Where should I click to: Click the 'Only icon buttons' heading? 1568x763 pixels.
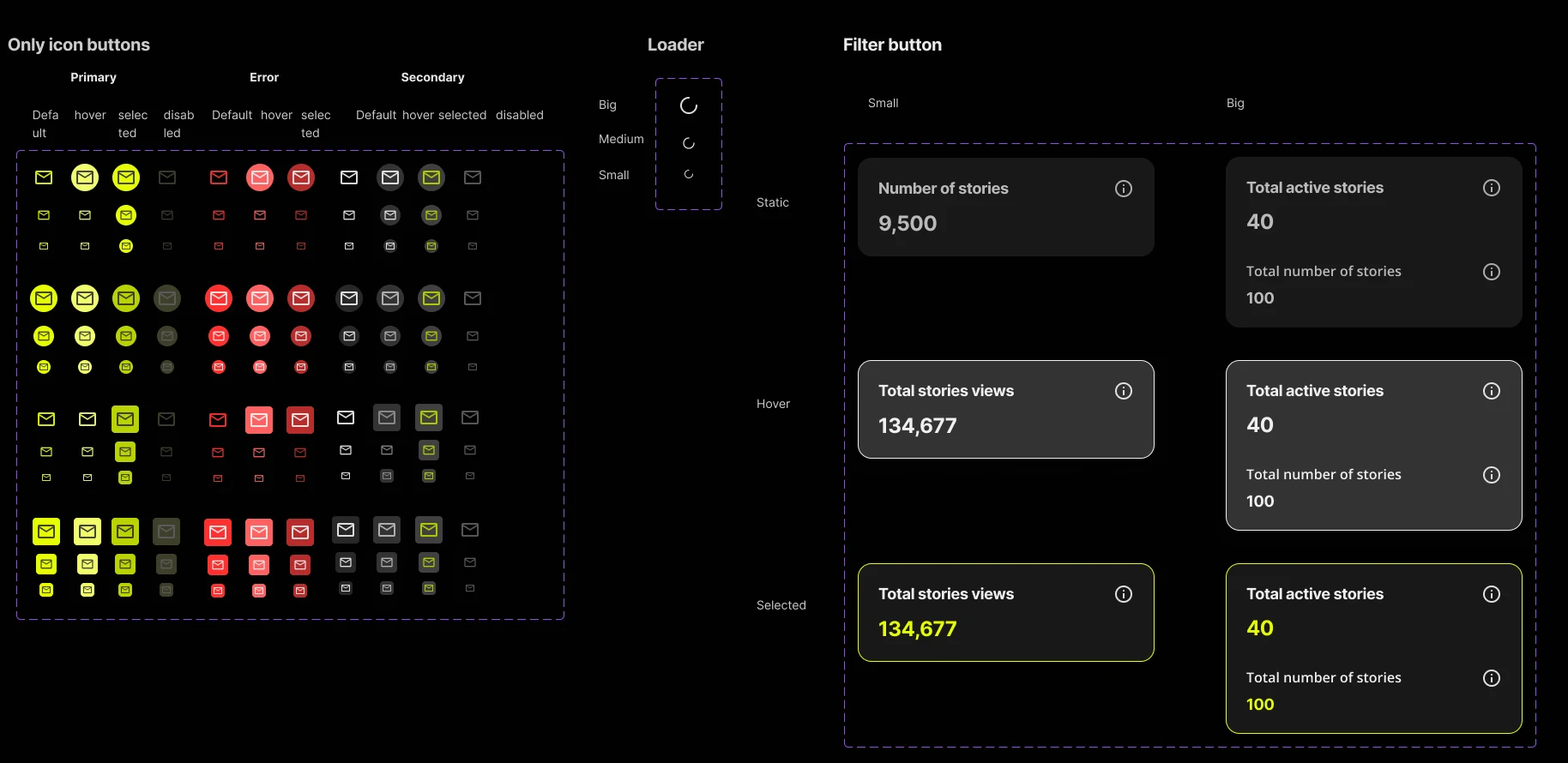coord(79,45)
